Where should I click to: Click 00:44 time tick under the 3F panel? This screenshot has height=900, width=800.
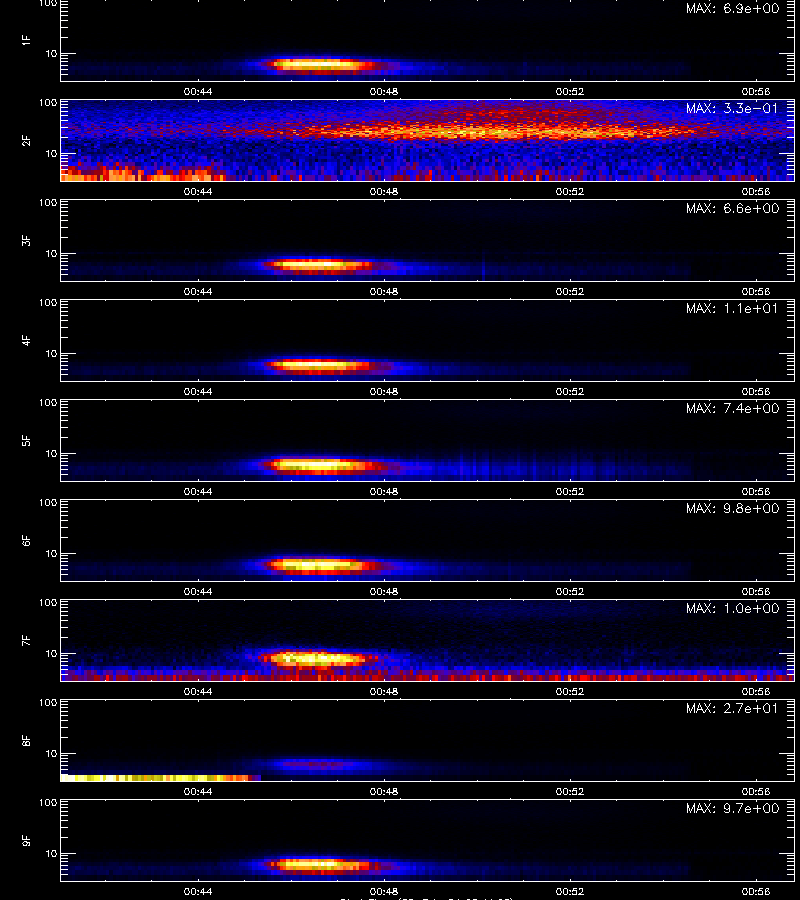pos(198,292)
